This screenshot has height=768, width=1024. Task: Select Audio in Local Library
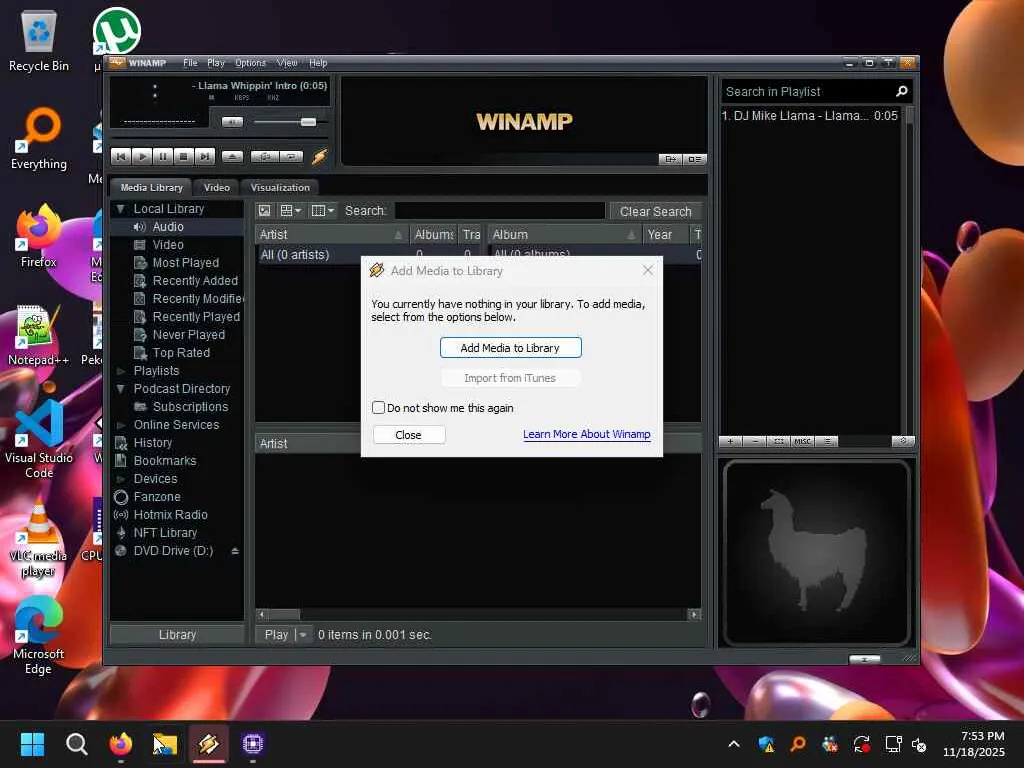click(x=168, y=227)
